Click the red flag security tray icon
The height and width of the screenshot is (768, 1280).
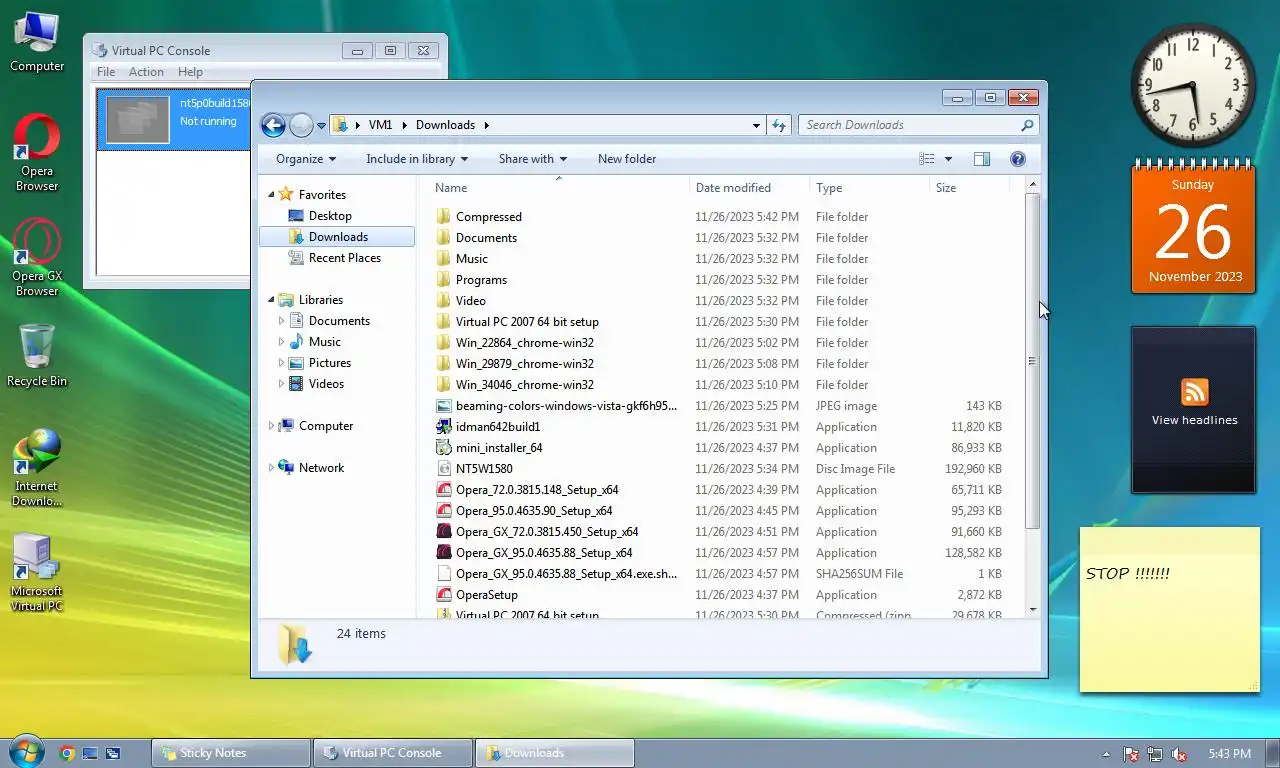tap(1131, 754)
